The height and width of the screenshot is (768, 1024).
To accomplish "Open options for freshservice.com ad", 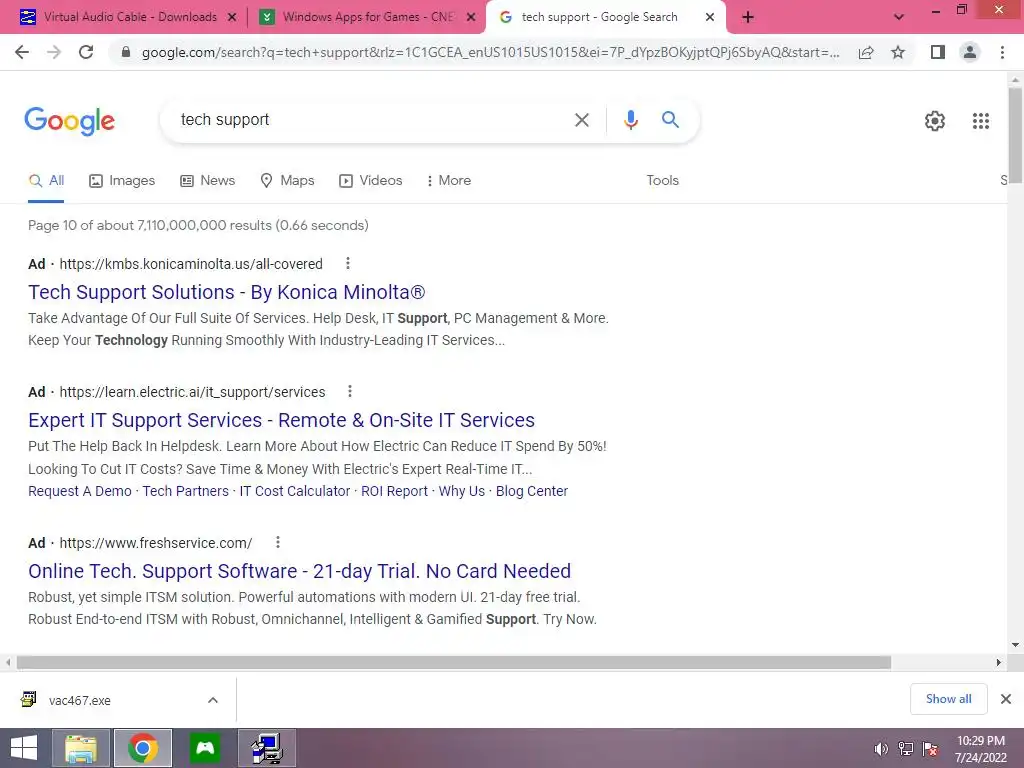I will [278, 542].
